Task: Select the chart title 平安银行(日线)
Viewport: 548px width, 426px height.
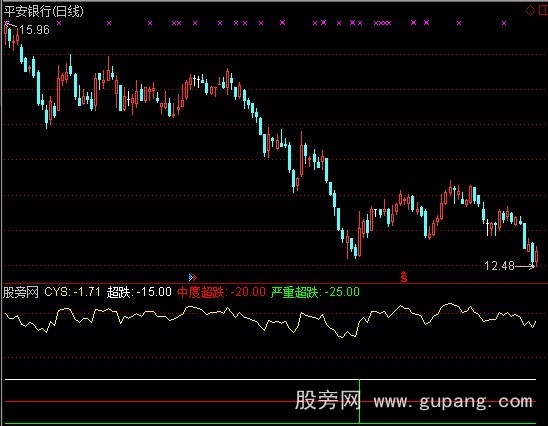Action: tap(44, 11)
